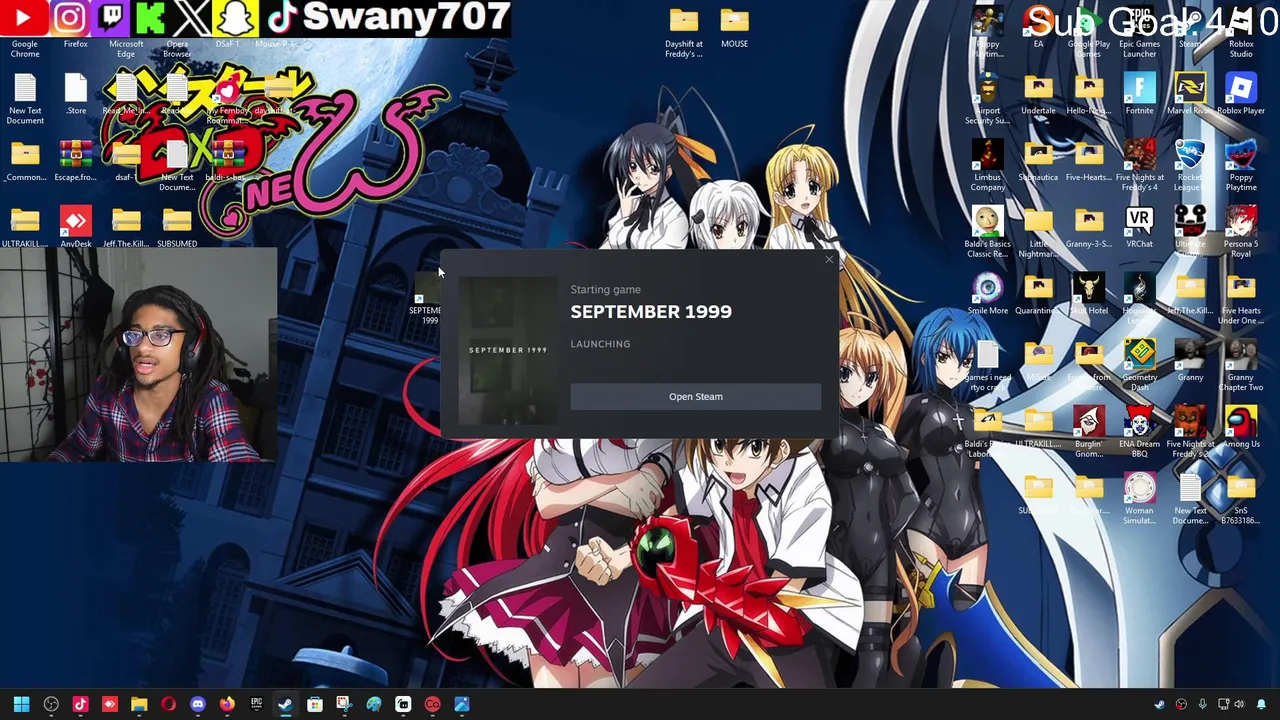
Task: Select Quarantine folder on desktop
Action: 1038,295
